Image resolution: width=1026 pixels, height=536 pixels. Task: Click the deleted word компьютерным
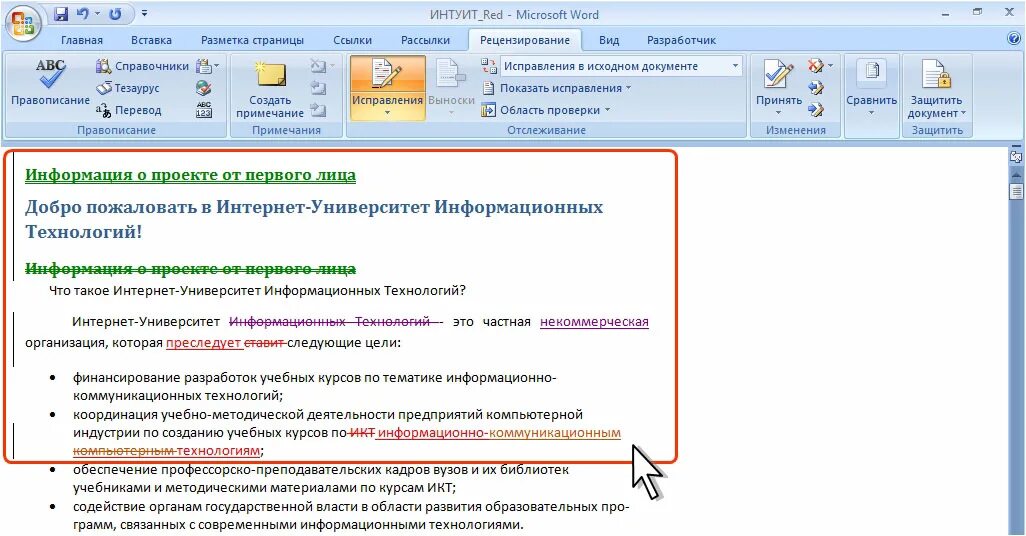[x=124, y=451]
